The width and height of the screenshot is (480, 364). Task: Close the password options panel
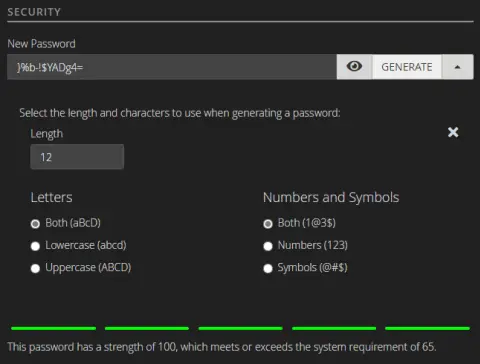click(453, 132)
